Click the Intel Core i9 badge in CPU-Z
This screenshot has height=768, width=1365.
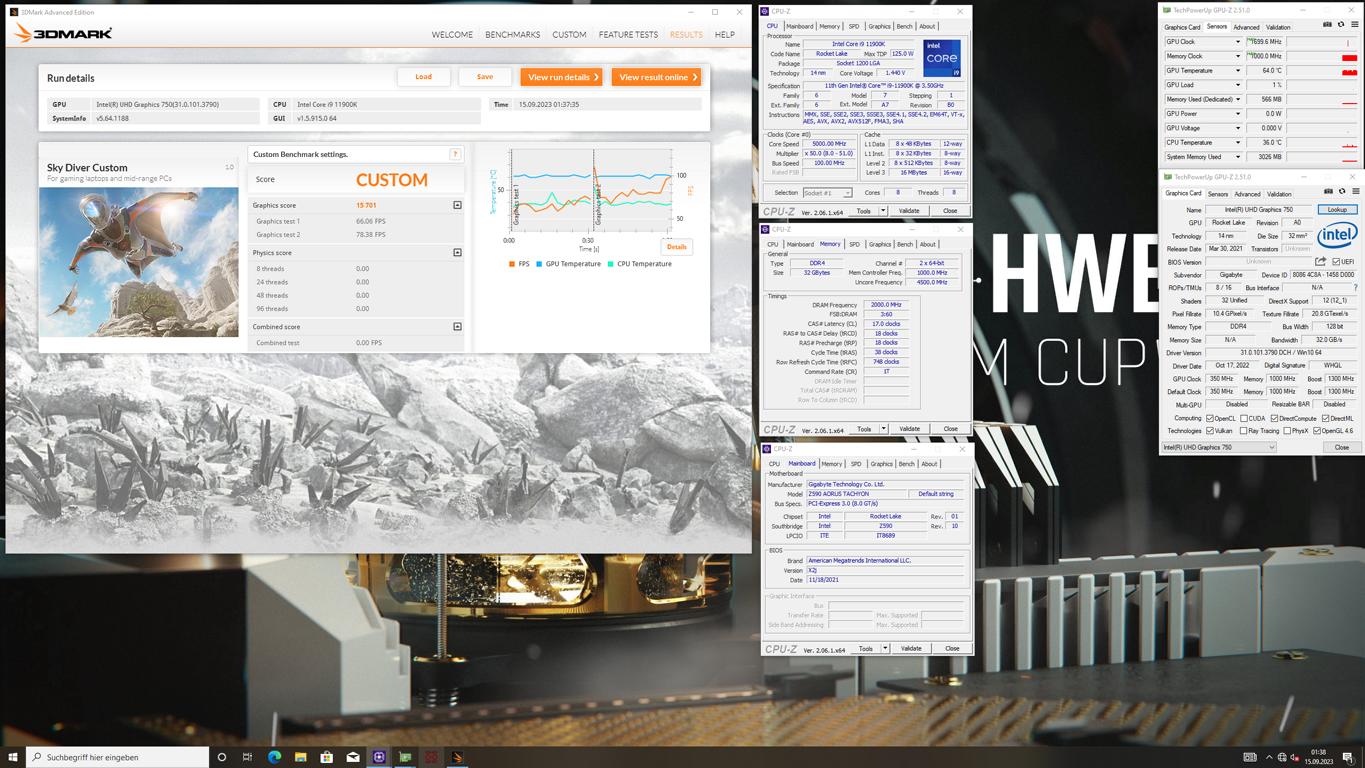(941, 58)
